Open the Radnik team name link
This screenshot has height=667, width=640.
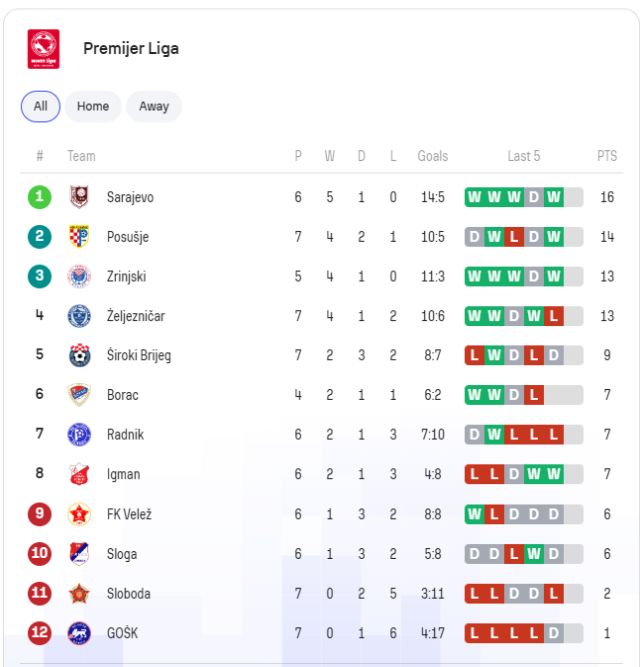[x=125, y=435]
